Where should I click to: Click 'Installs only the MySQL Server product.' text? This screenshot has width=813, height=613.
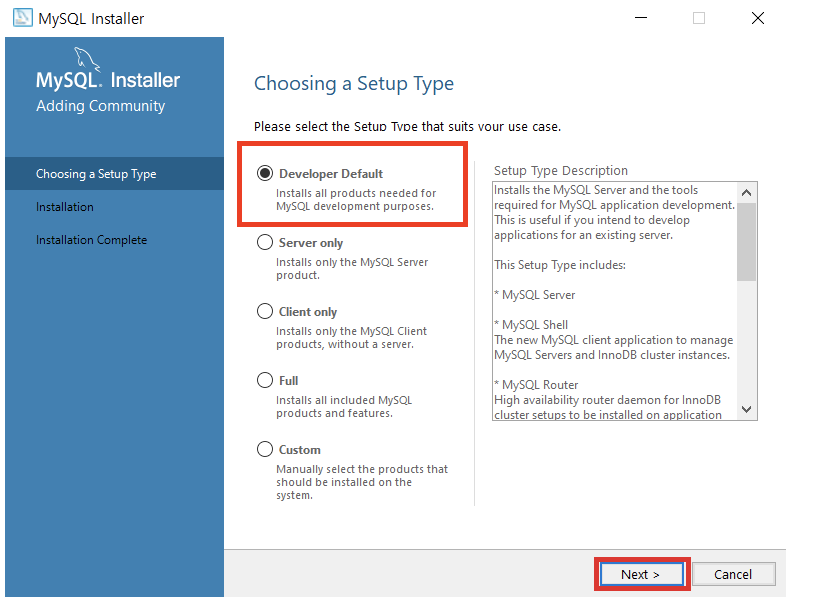(x=352, y=269)
